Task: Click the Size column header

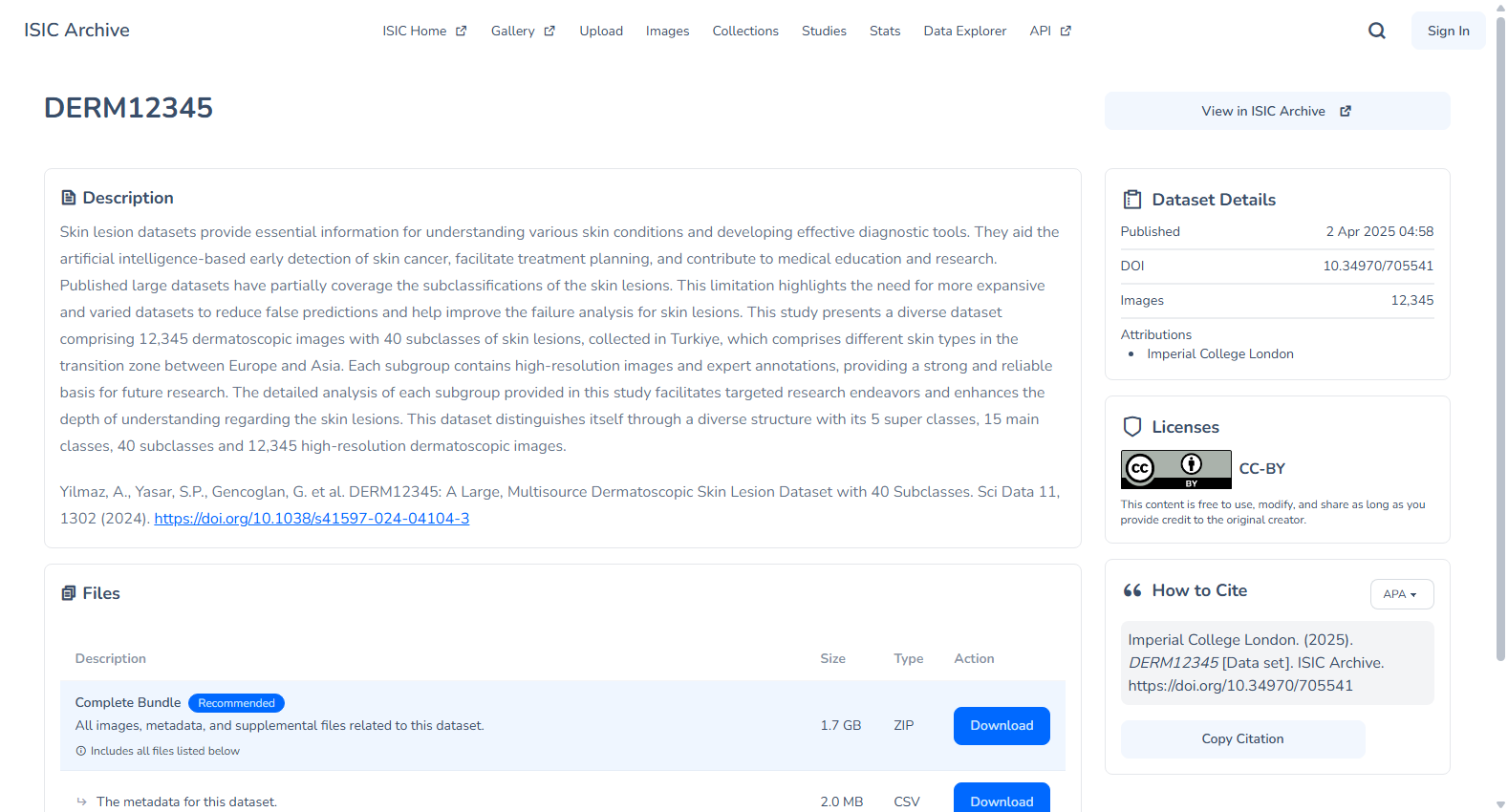Action: tap(833, 659)
